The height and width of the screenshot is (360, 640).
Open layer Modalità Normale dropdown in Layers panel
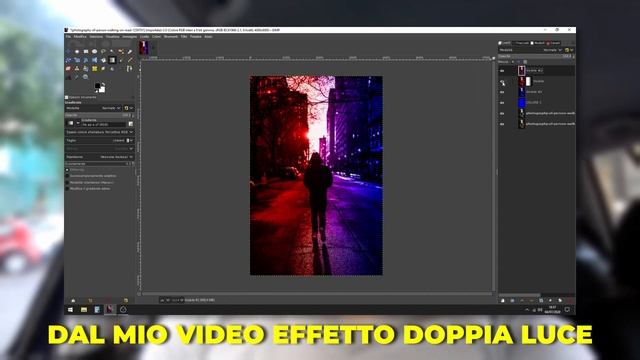point(531,50)
